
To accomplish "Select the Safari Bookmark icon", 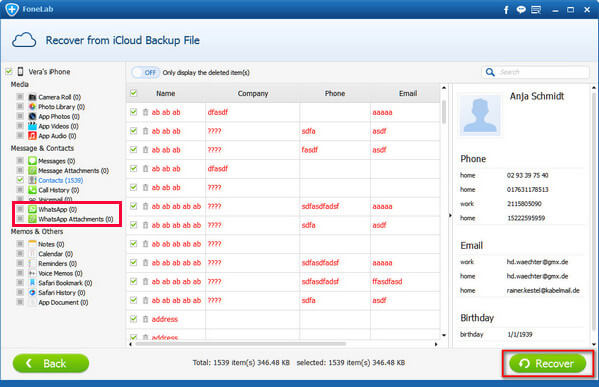I will [32, 283].
